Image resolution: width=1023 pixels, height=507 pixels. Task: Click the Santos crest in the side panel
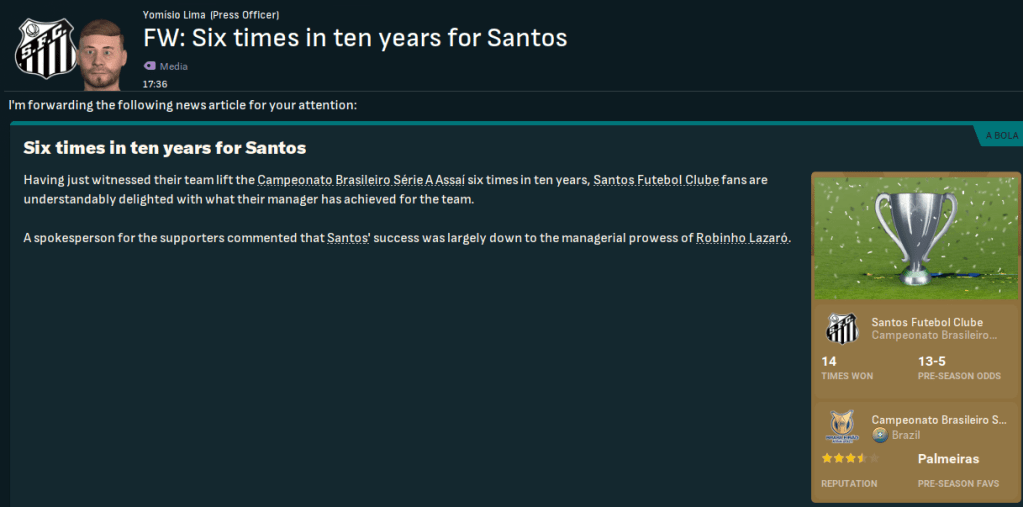[x=842, y=329]
